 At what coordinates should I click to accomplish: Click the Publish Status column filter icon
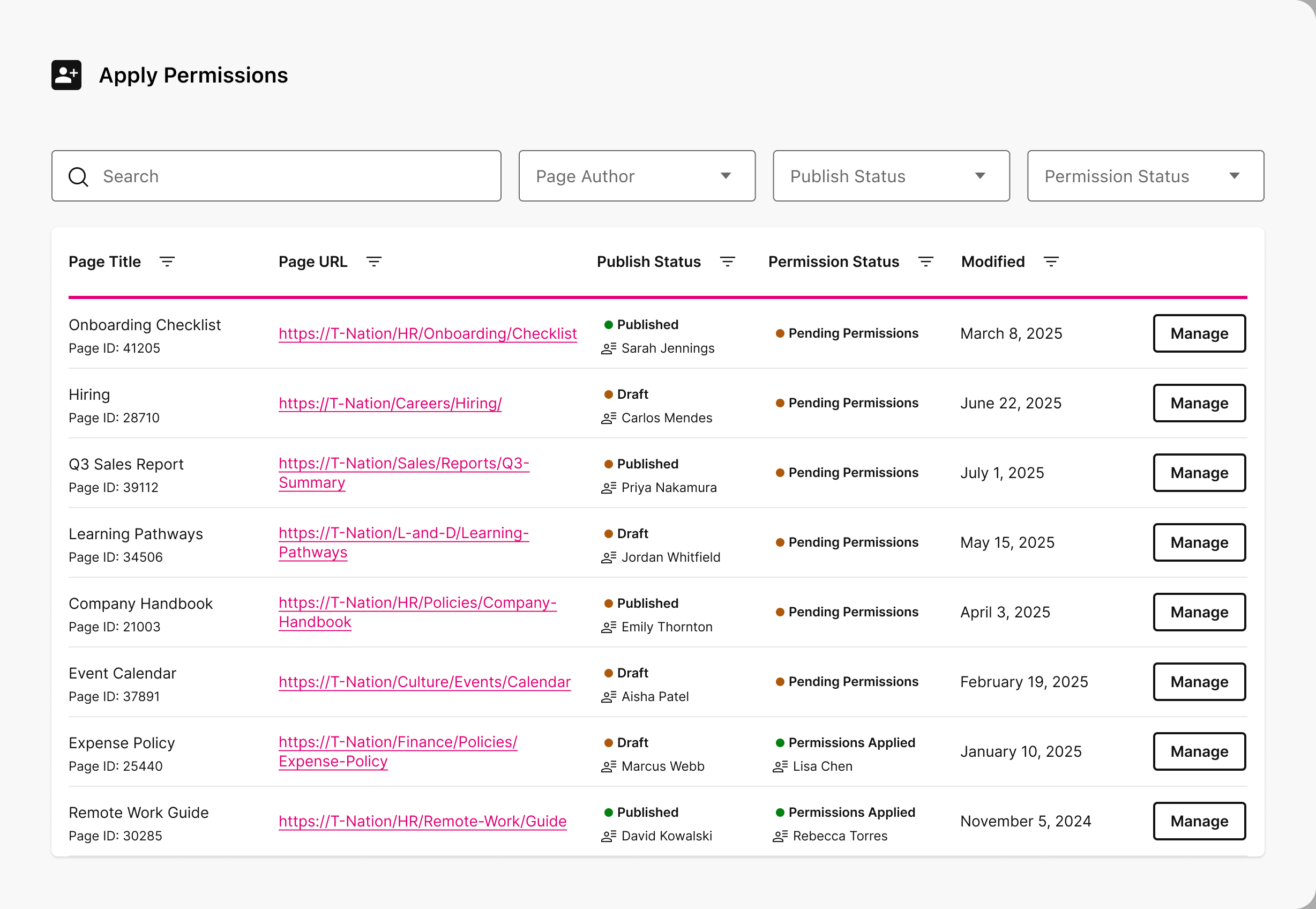point(727,262)
